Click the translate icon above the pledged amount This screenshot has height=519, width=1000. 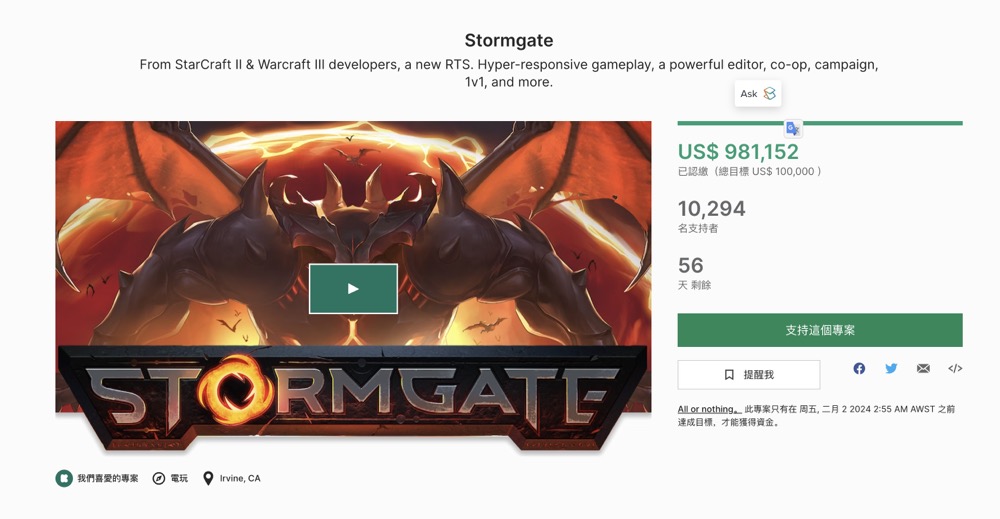[x=793, y=129]
